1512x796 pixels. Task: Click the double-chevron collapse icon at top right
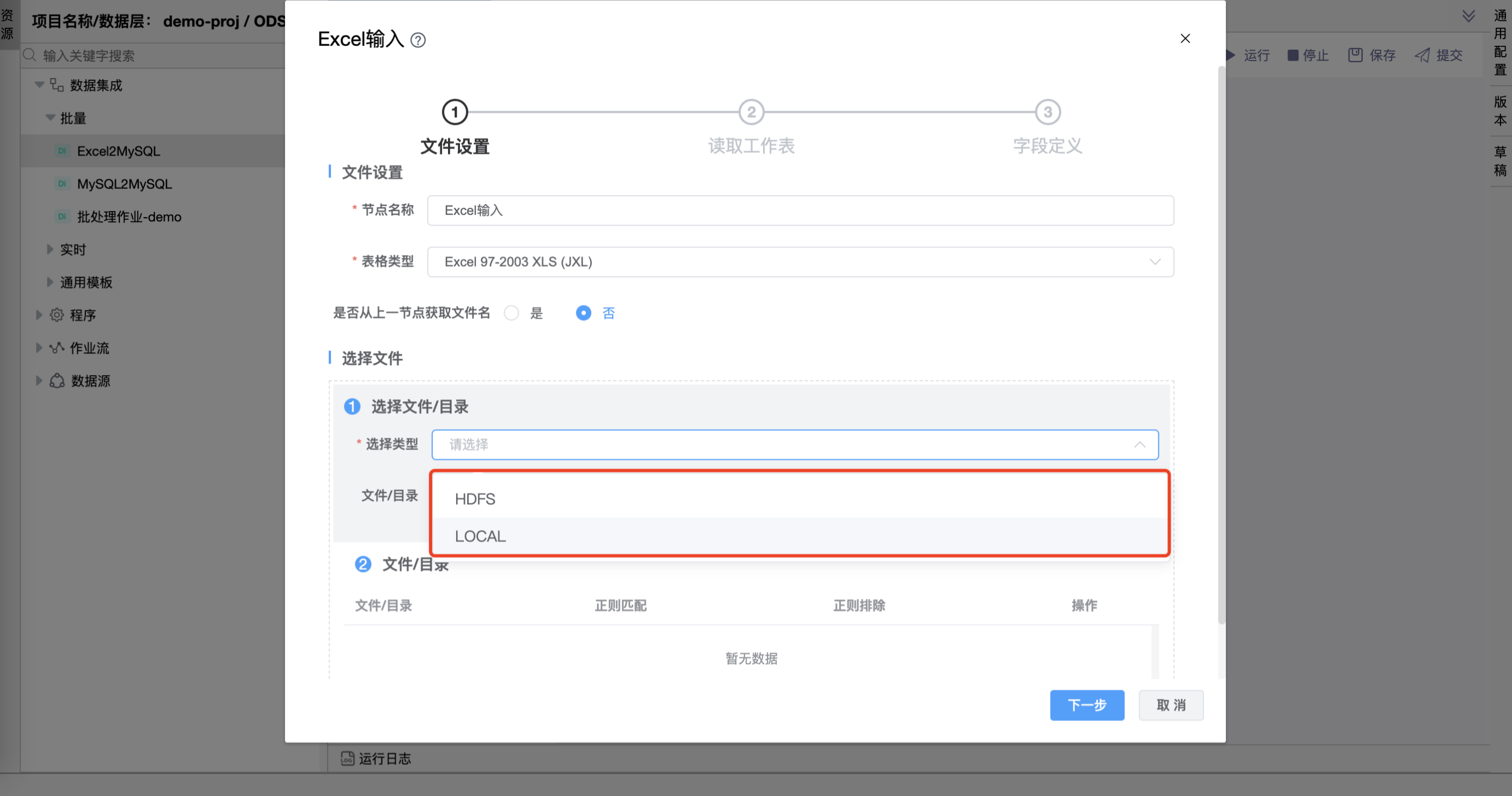click(x=1469, y=16)
